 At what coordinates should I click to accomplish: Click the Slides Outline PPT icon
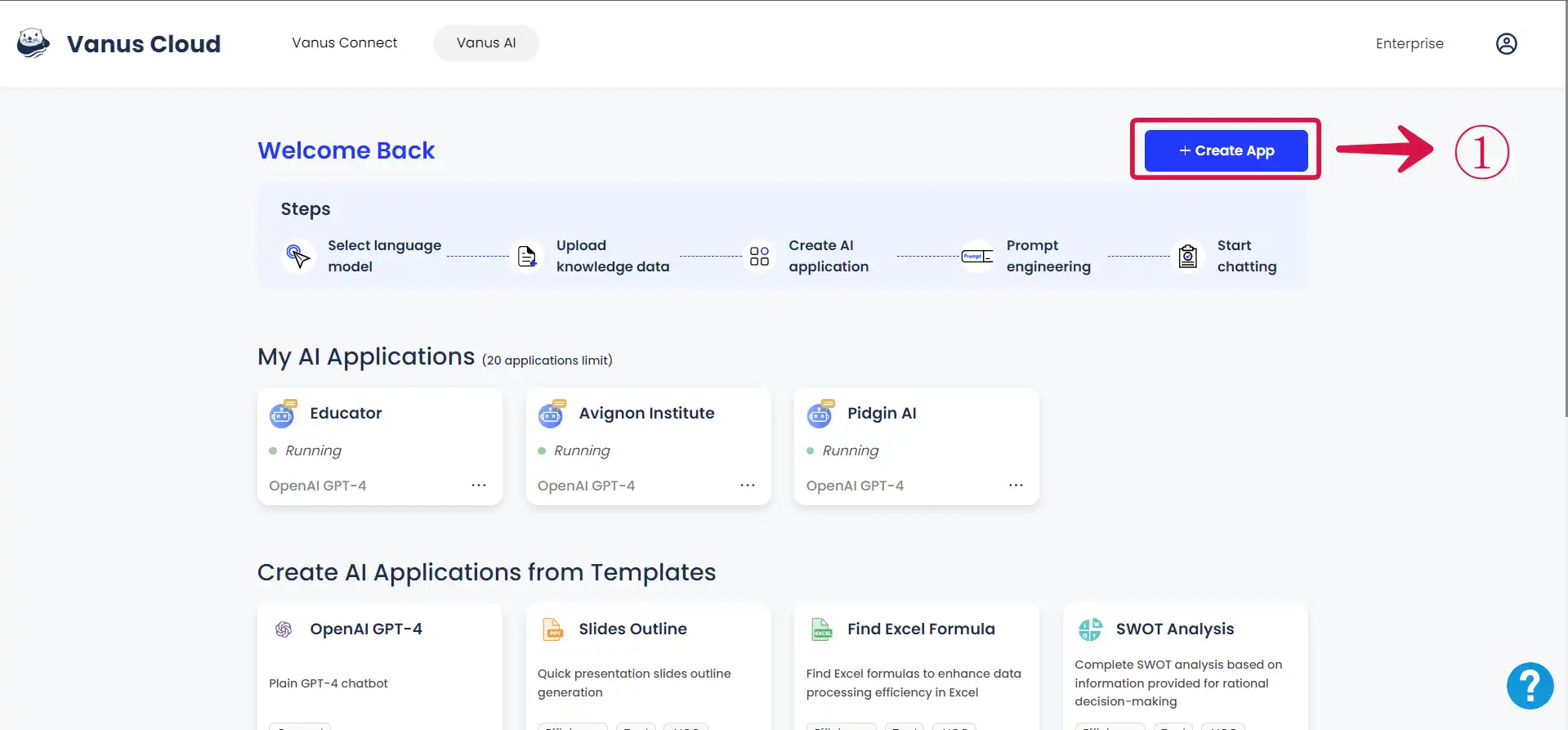coord(553,629)
